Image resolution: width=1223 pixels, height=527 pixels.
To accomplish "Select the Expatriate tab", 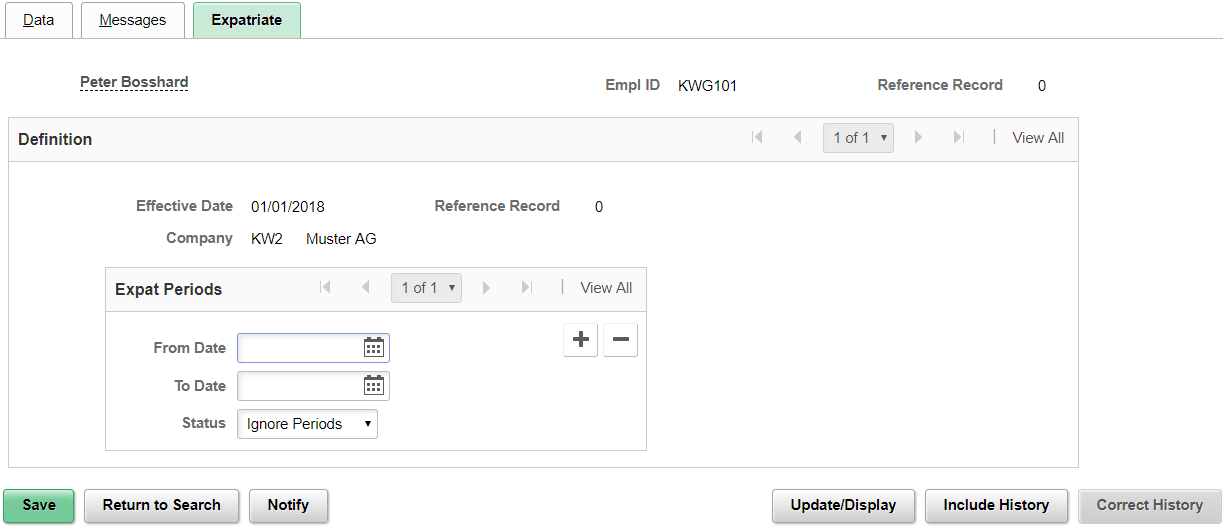I will click(247, 20).
